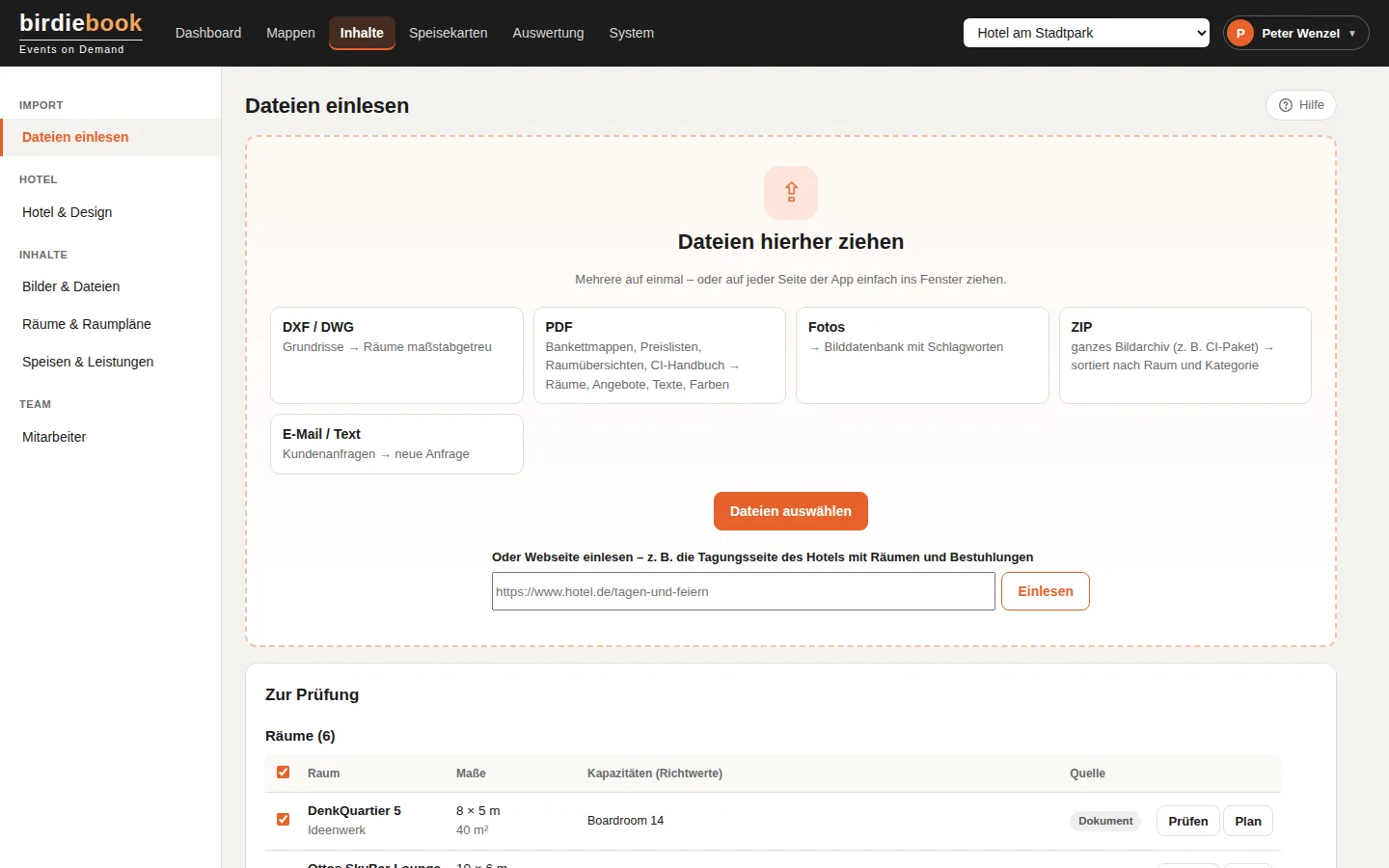Switch to the Auswertung menu

point(548,33)
